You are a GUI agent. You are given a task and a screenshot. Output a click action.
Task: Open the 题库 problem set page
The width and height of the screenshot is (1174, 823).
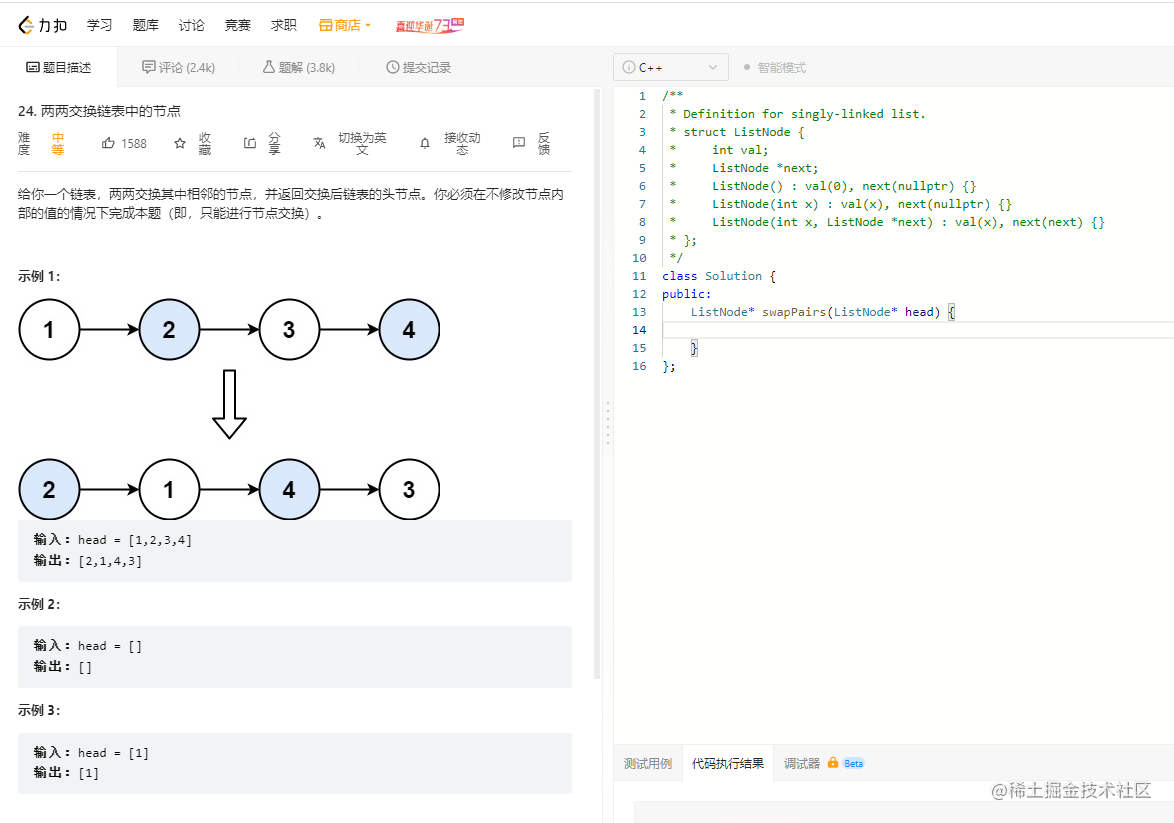point(145,25)
